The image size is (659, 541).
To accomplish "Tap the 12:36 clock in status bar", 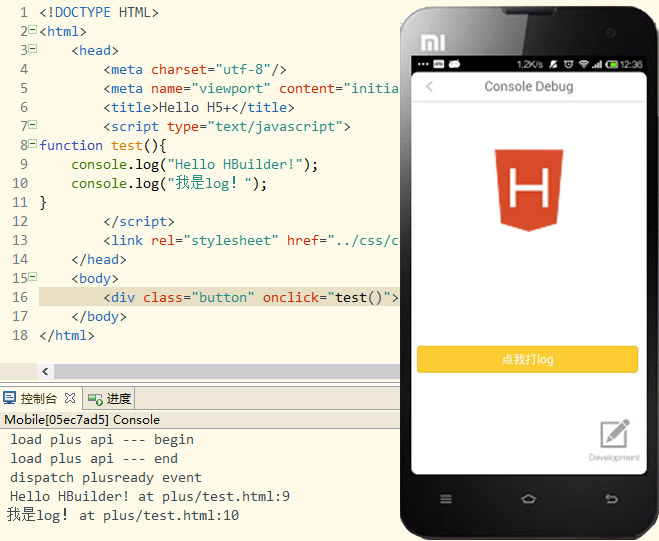I will pyautogui.click(x=631, y=64).
